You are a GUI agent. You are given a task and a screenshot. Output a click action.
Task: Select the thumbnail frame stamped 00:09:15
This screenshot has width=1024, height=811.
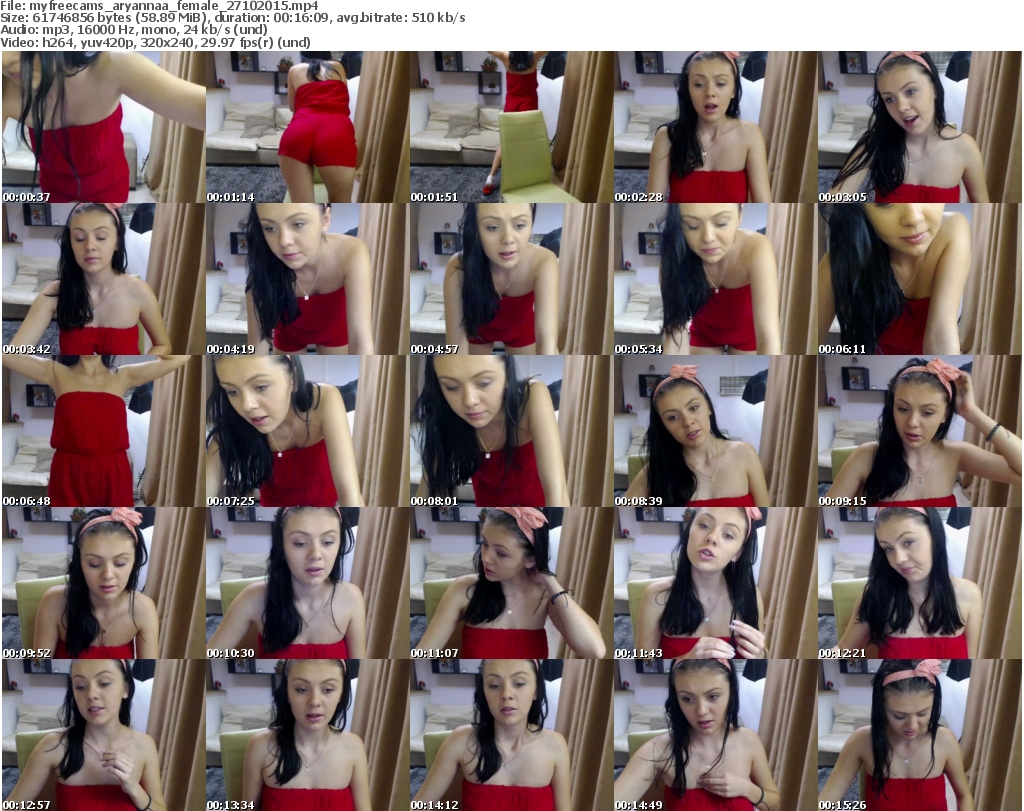[x=920, y=432]
